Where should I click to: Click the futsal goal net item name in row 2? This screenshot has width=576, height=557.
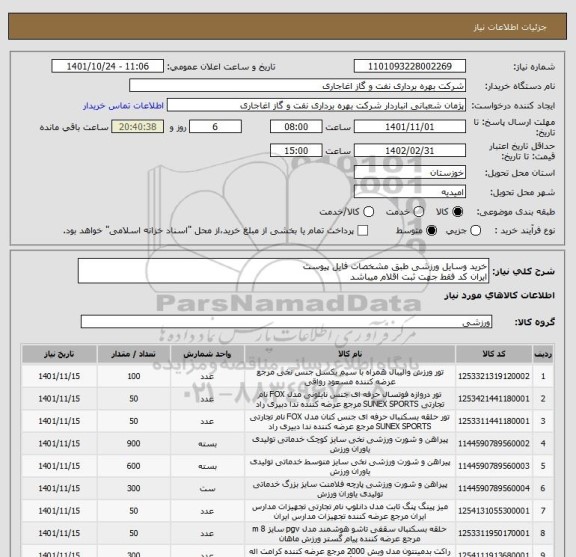(350, 399)
